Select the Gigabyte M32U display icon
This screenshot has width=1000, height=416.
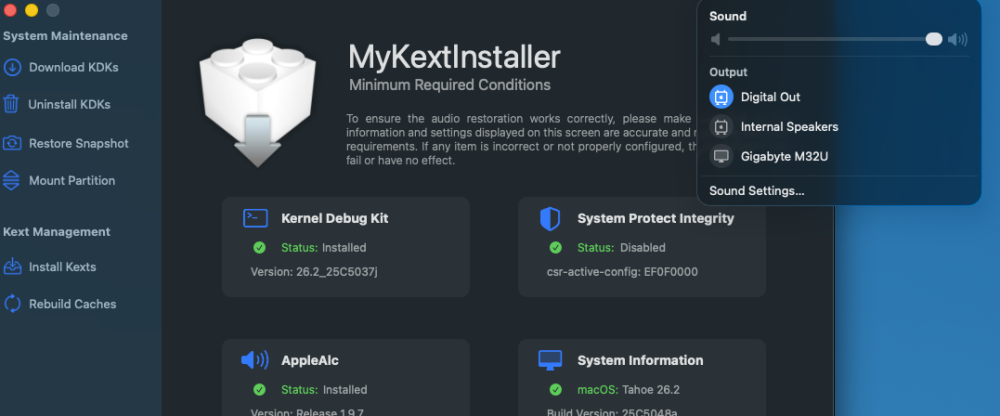(721, 156)
